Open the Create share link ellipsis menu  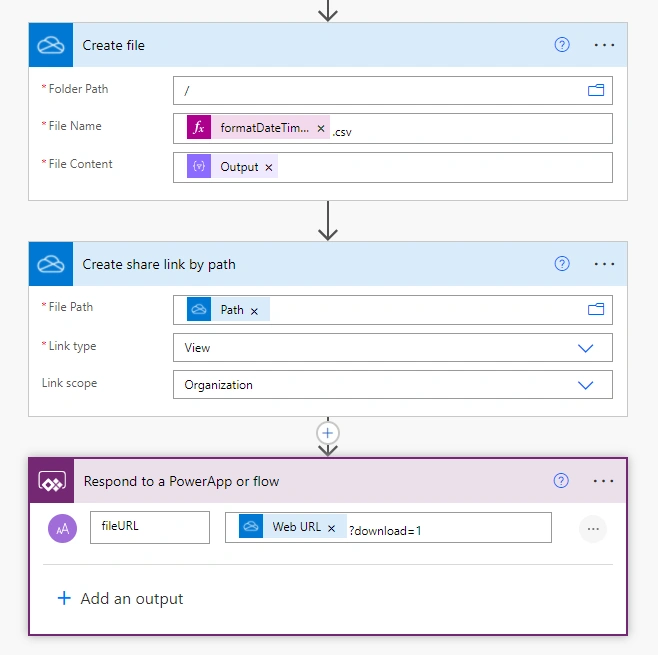click(604, 264)
